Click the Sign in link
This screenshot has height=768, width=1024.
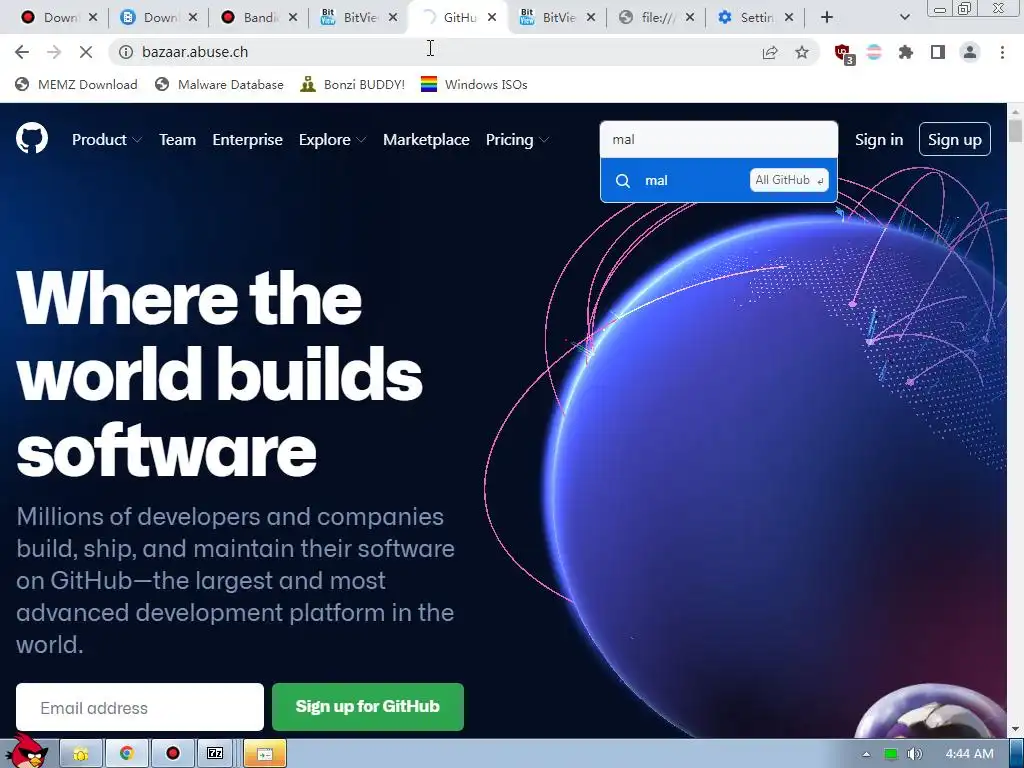[x=879, y=140]
